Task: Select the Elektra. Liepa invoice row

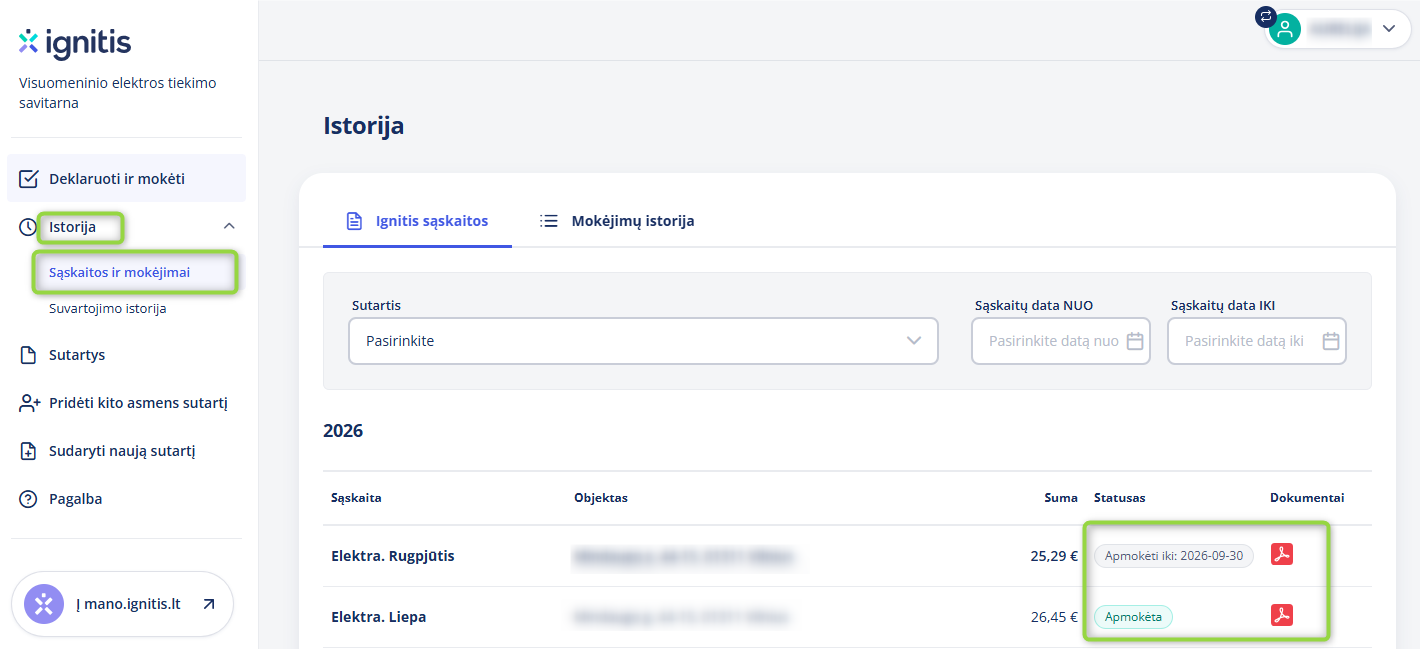Action: pos(847,617)
